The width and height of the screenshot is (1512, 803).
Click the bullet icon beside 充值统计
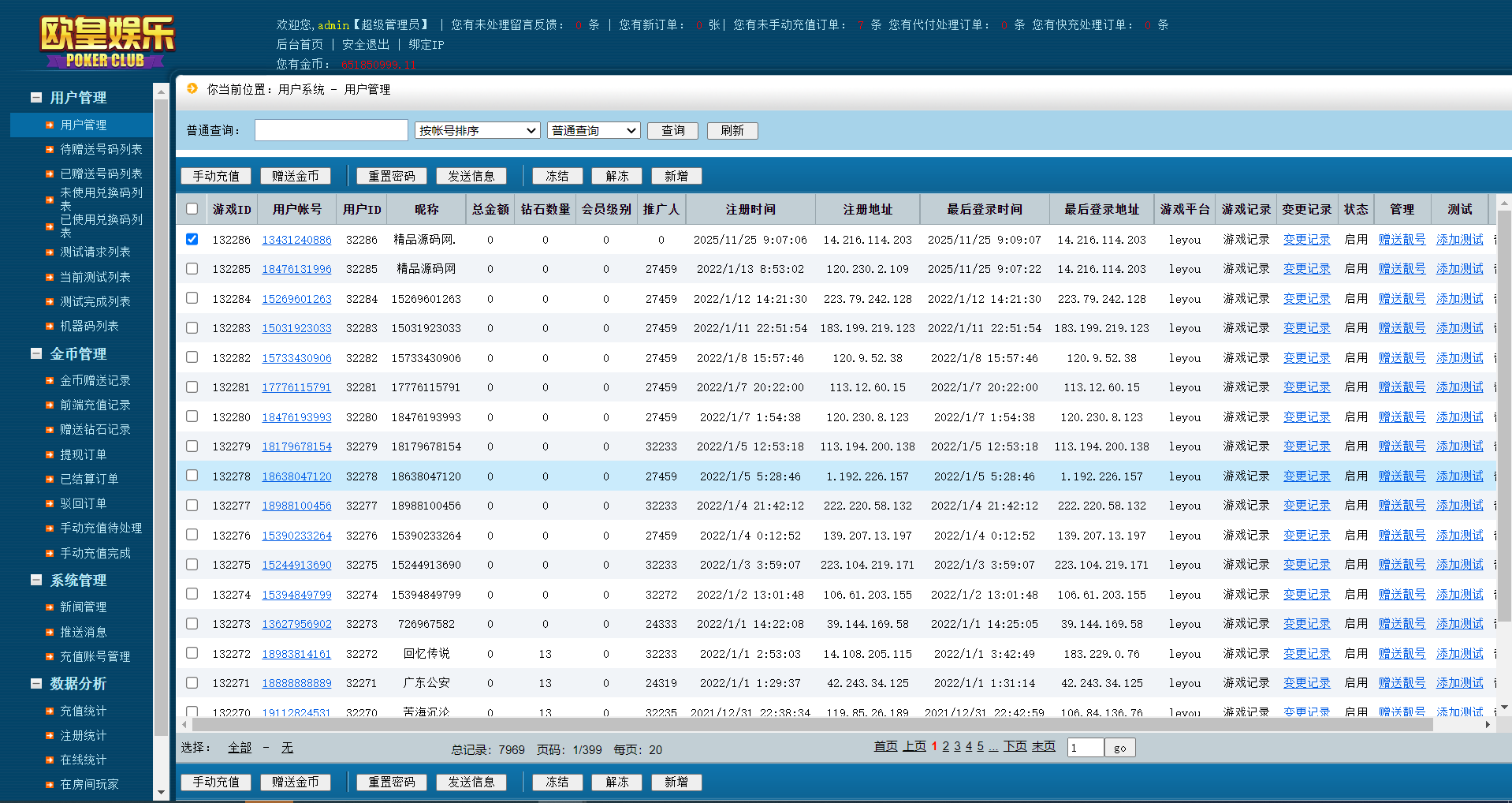50,711
